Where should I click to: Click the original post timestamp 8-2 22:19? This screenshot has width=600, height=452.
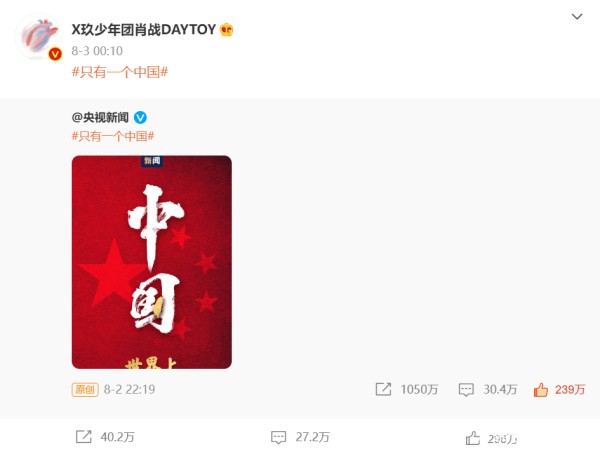click(129, 390)
